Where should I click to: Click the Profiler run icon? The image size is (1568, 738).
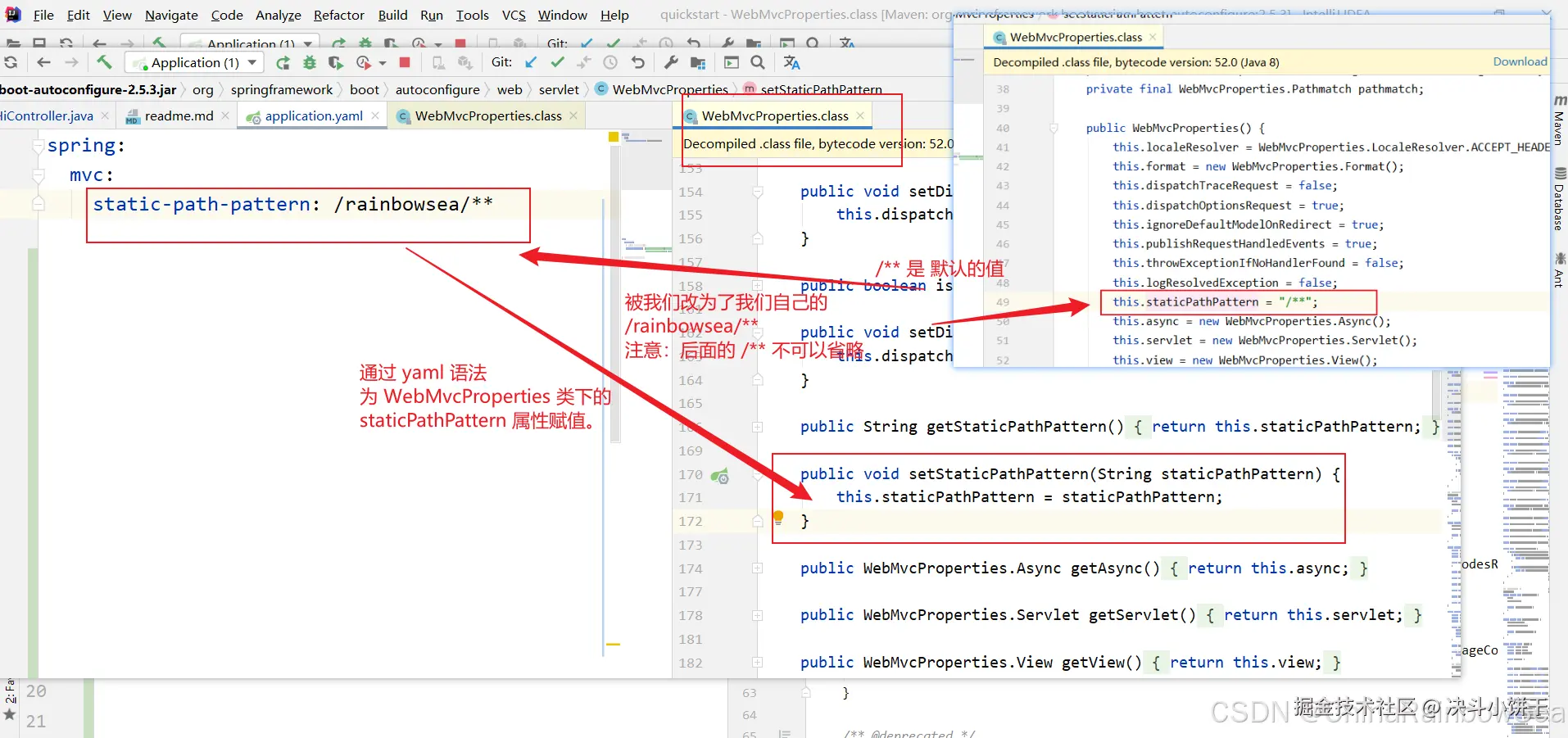click(364, 62)
